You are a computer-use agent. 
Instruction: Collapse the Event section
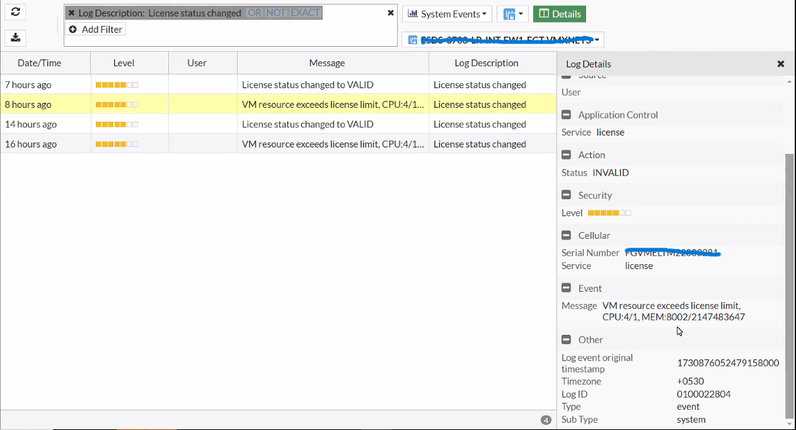coord(566,288)
